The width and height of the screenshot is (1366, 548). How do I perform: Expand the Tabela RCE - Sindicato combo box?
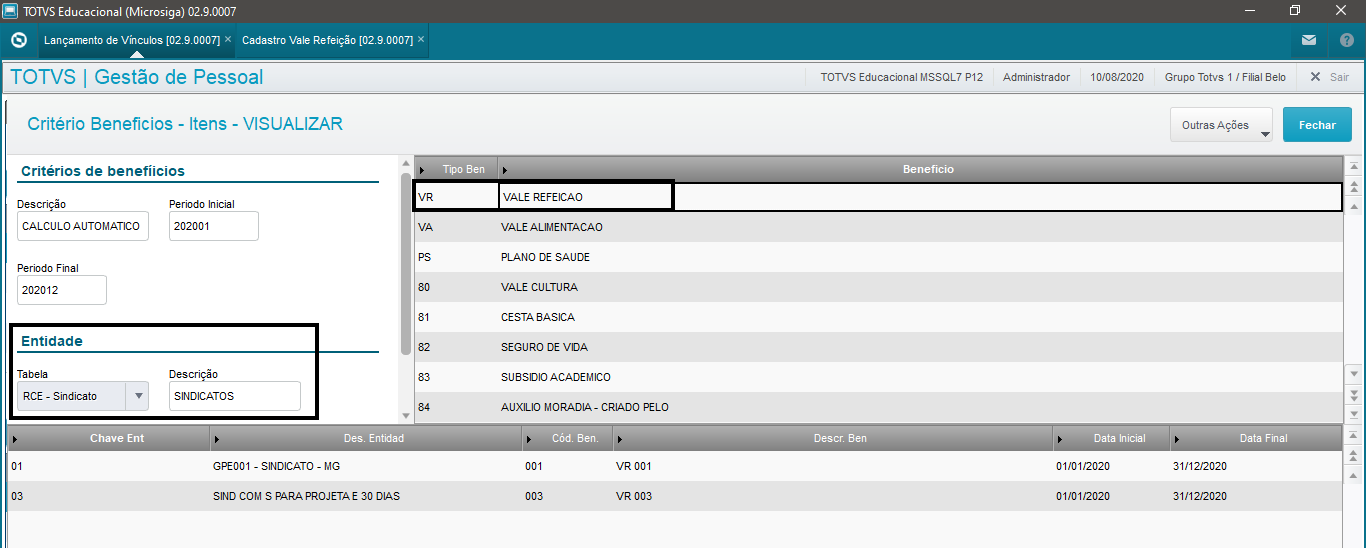[x=138, y=396]
